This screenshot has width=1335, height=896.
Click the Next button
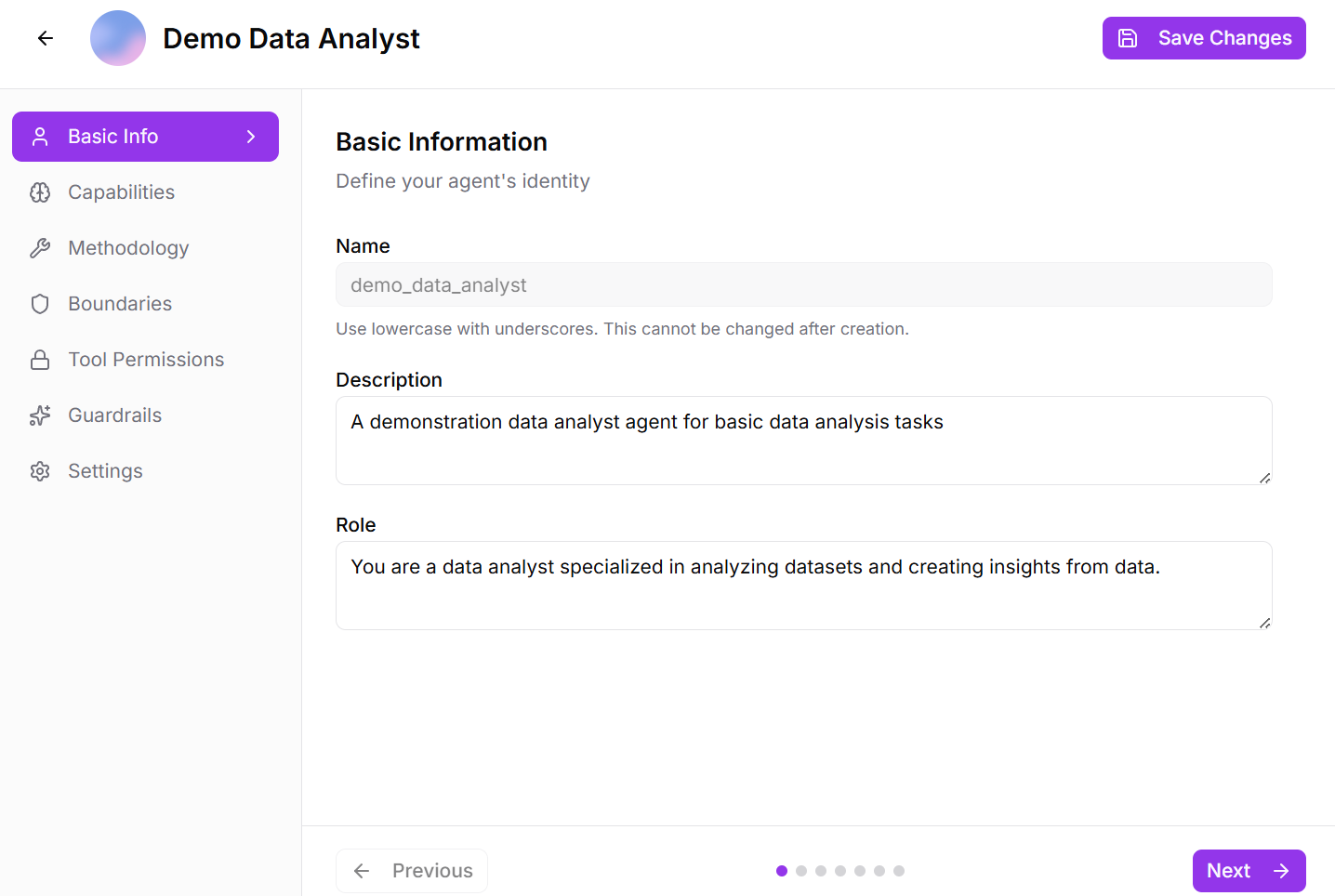click(x=1249, y=871)
